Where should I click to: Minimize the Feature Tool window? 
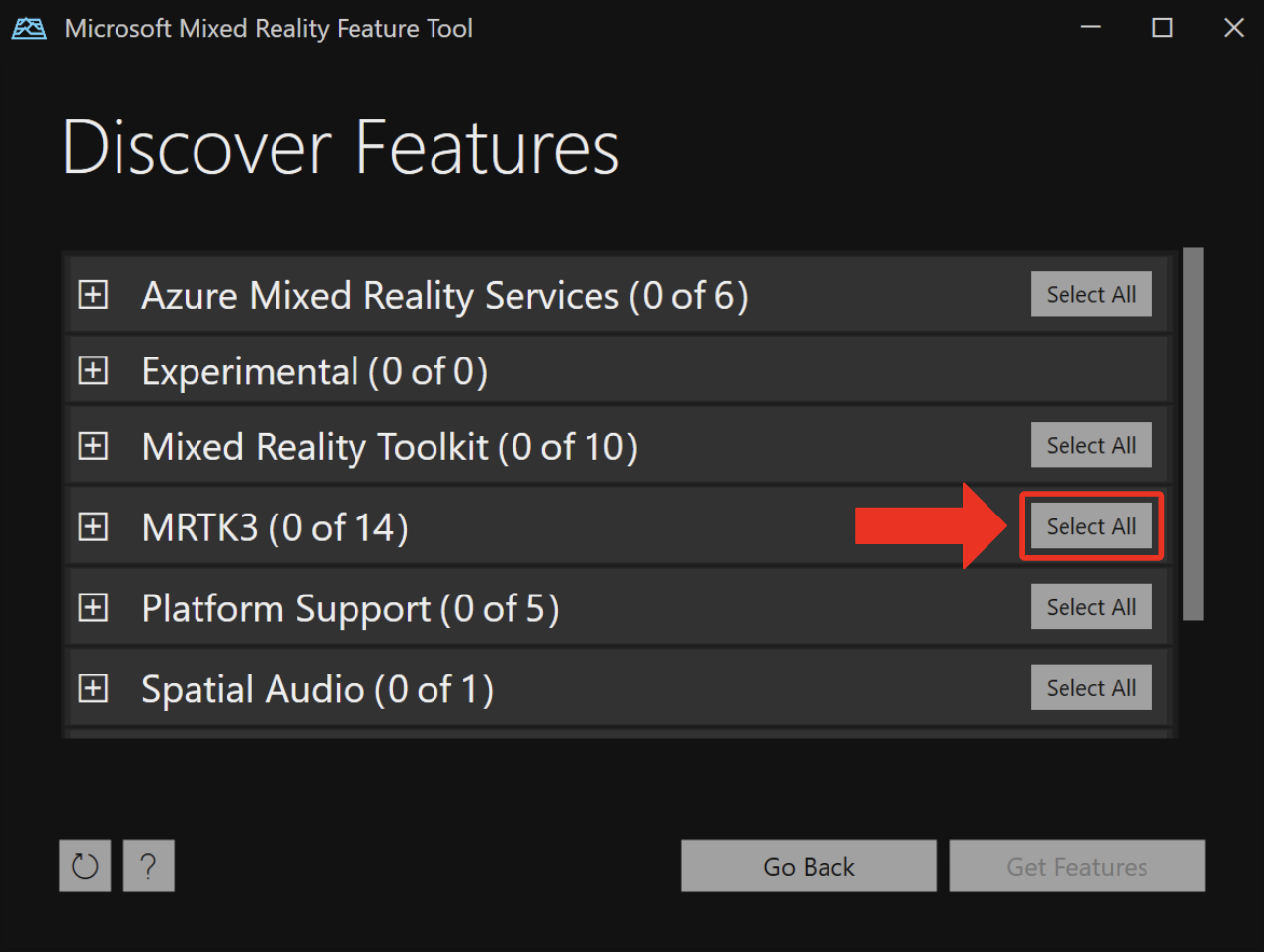[x=1091, y=28]
